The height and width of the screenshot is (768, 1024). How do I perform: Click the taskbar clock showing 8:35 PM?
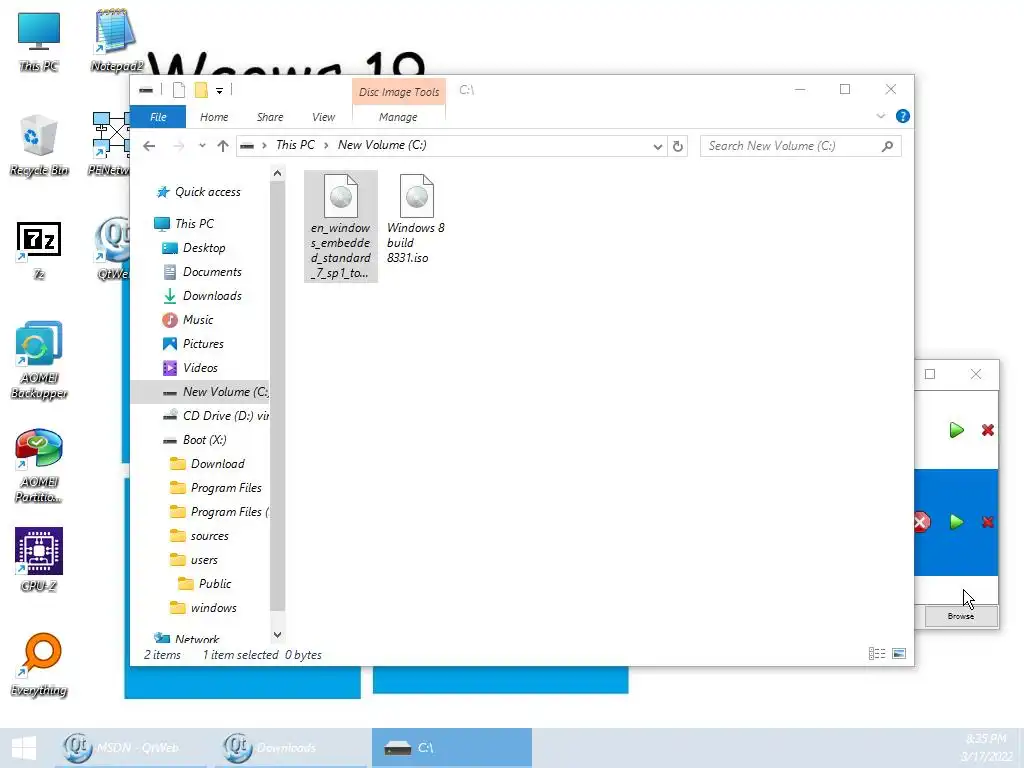coord(986,748)
